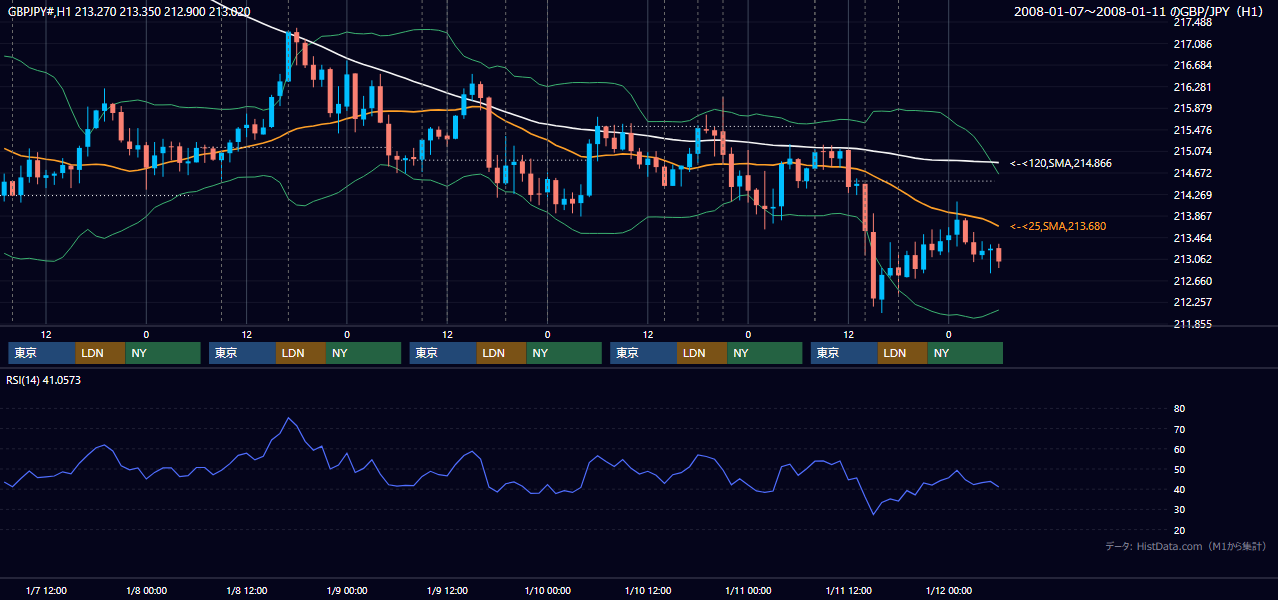The height and width of the screenshot is (600, 1278).
Task: Click price axis value 217.086
Action: (1192, 44)
